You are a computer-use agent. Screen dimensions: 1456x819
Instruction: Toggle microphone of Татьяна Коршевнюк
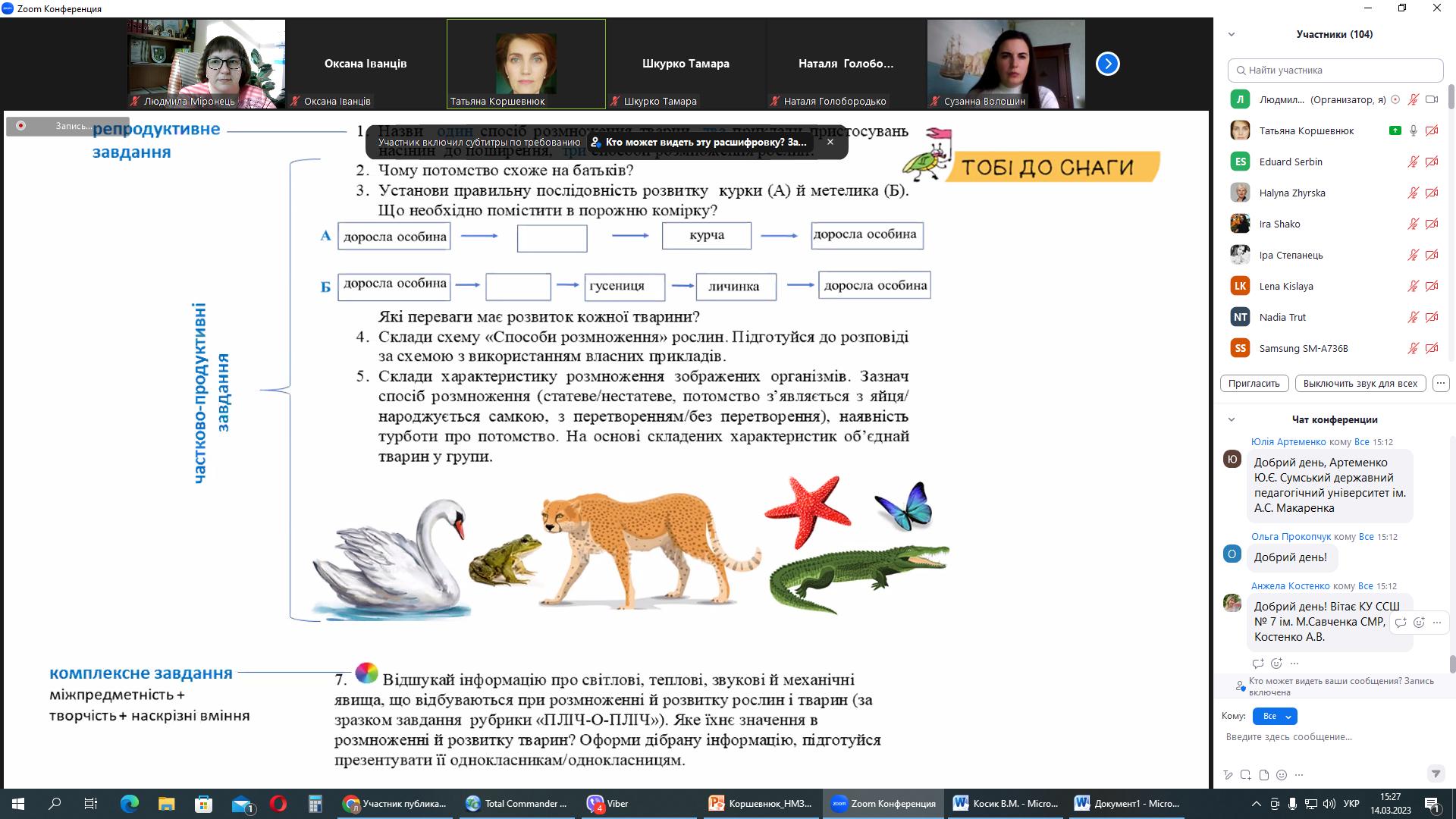[1413, 130]
